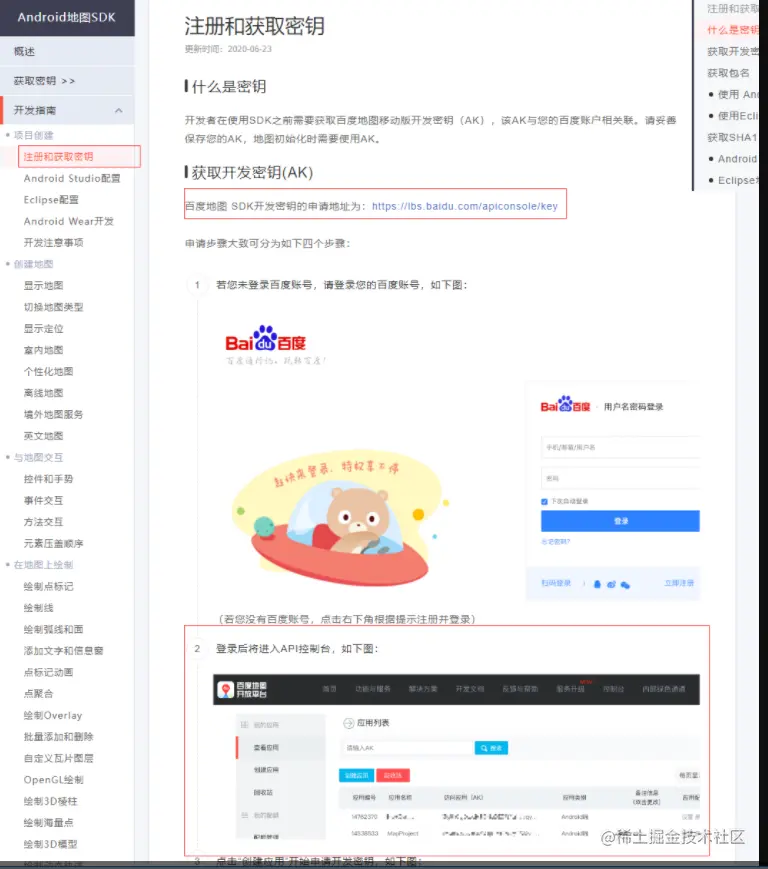Open 绘制海量点 page

48,822
